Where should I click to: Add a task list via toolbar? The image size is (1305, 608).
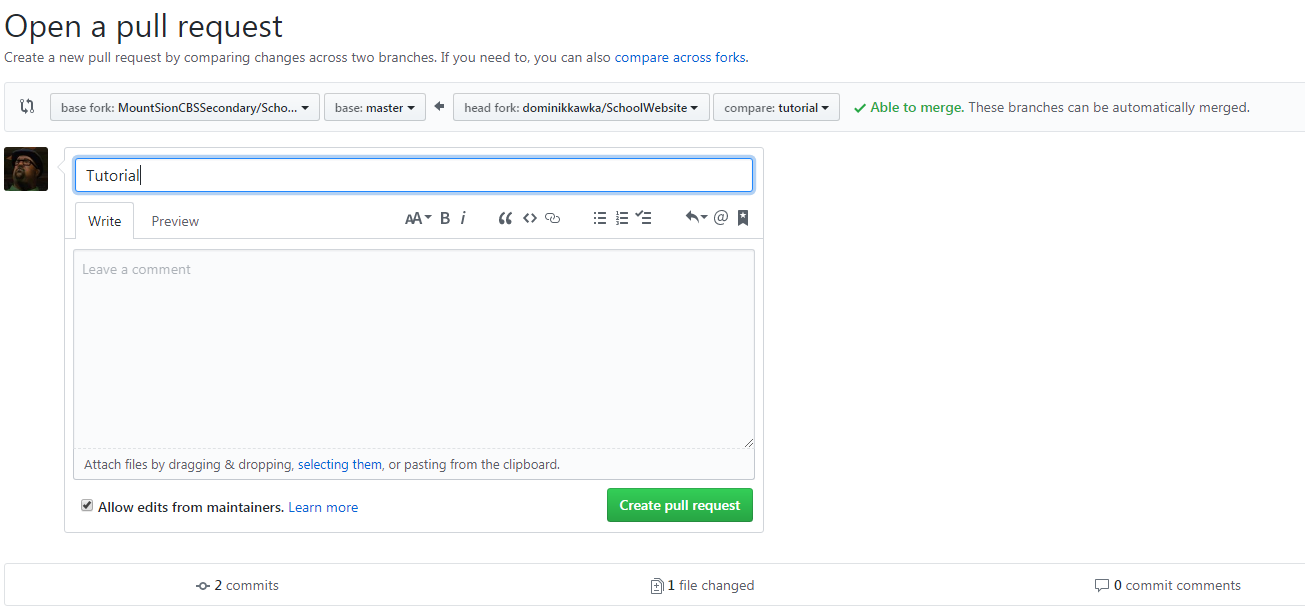tap(644, 218)
